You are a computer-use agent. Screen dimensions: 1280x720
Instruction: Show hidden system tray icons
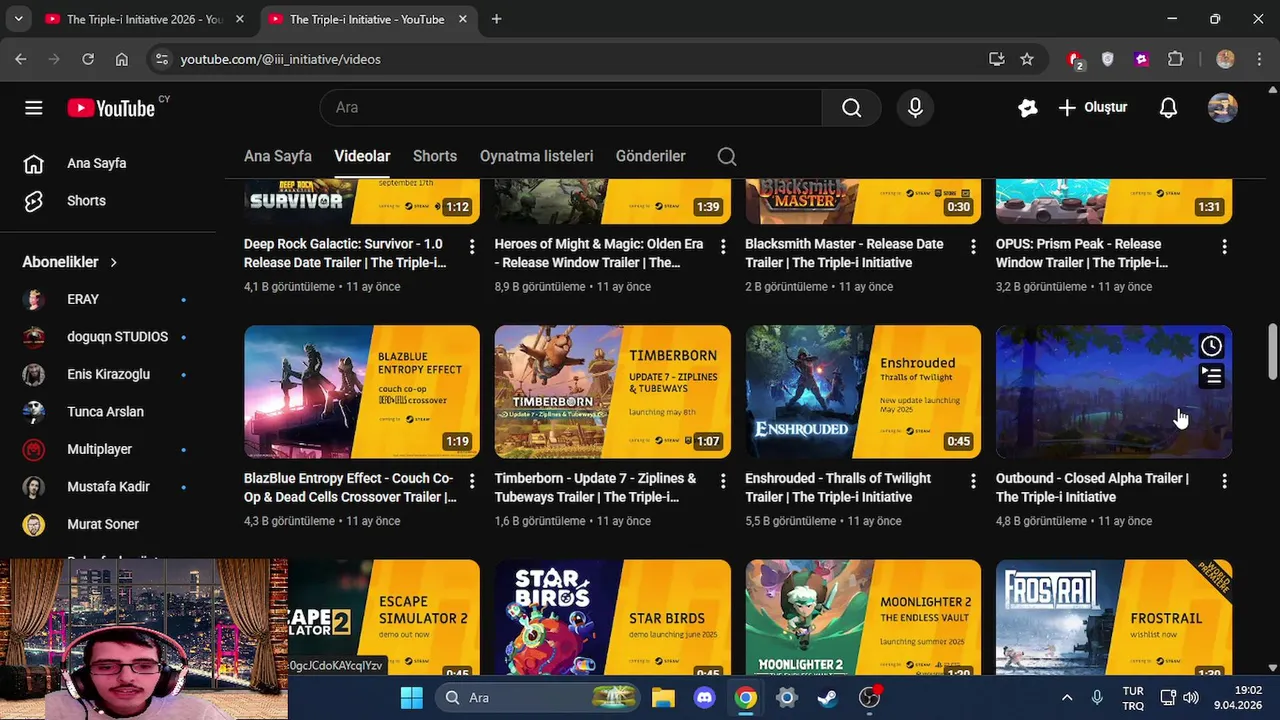pyautogui.click(x=1067, y=697)
